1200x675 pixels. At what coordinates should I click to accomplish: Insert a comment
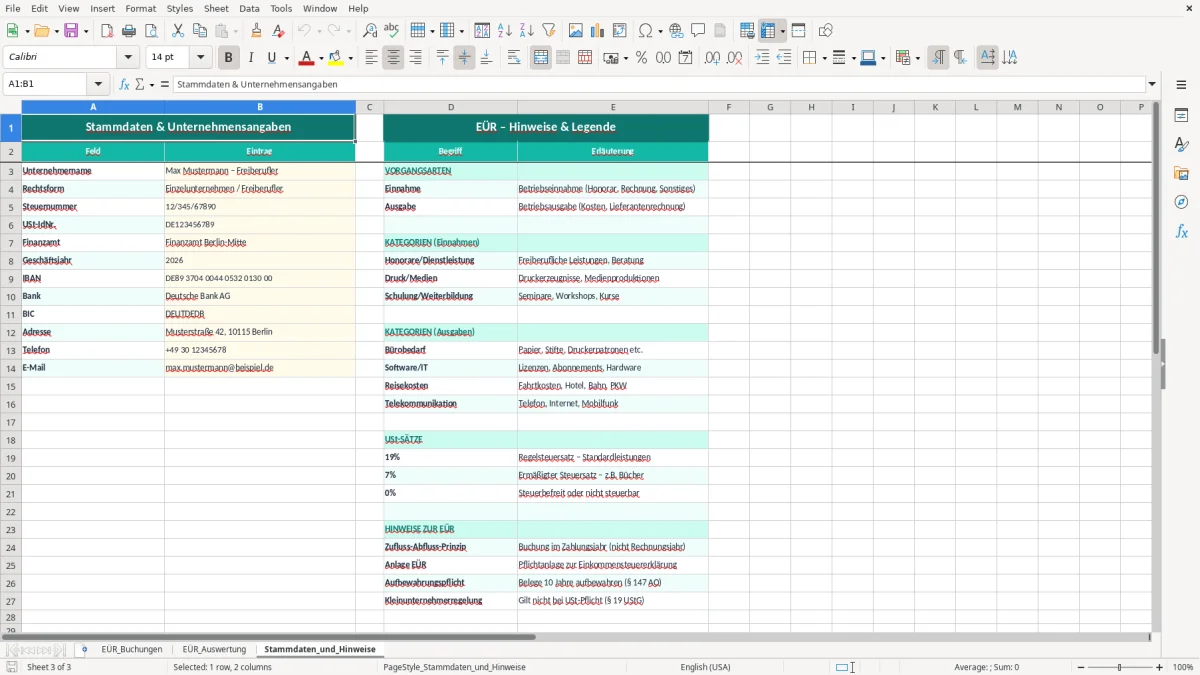698,31
